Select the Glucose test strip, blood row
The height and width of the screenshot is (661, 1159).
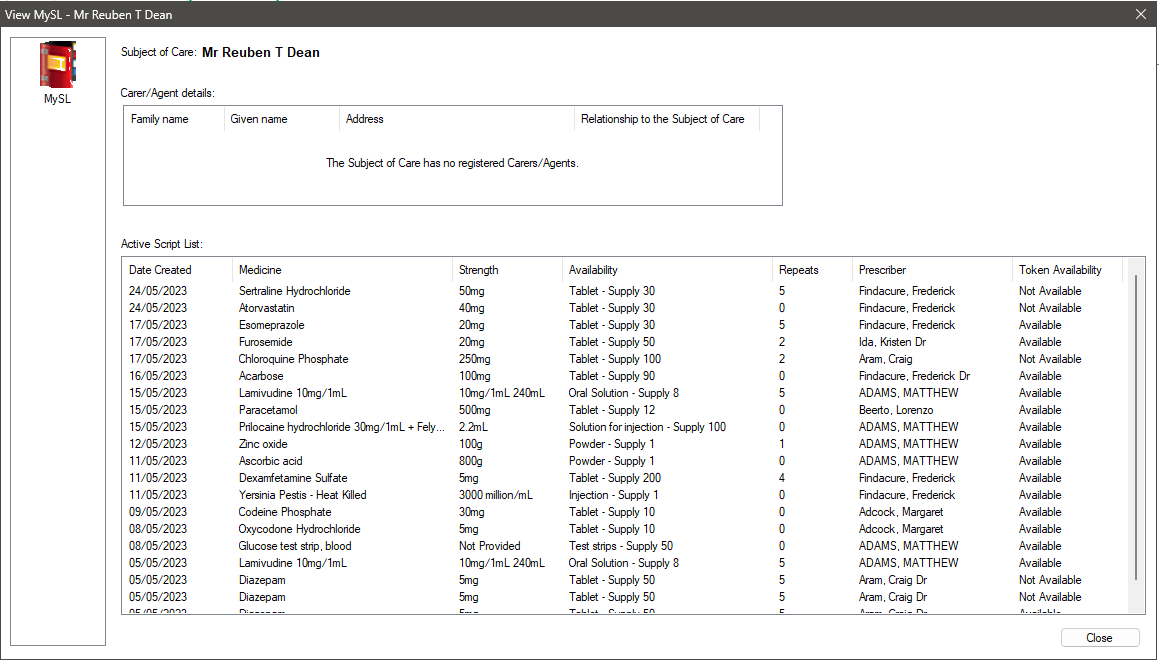click(x=625, y=546)
